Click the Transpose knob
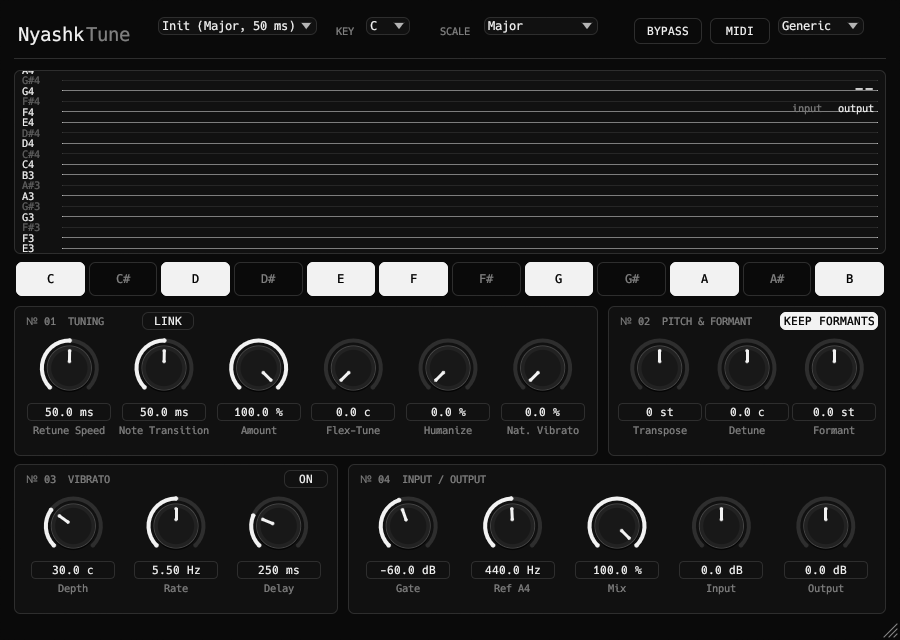This screenshot has height=640, width=900. [x=660, y=367]
